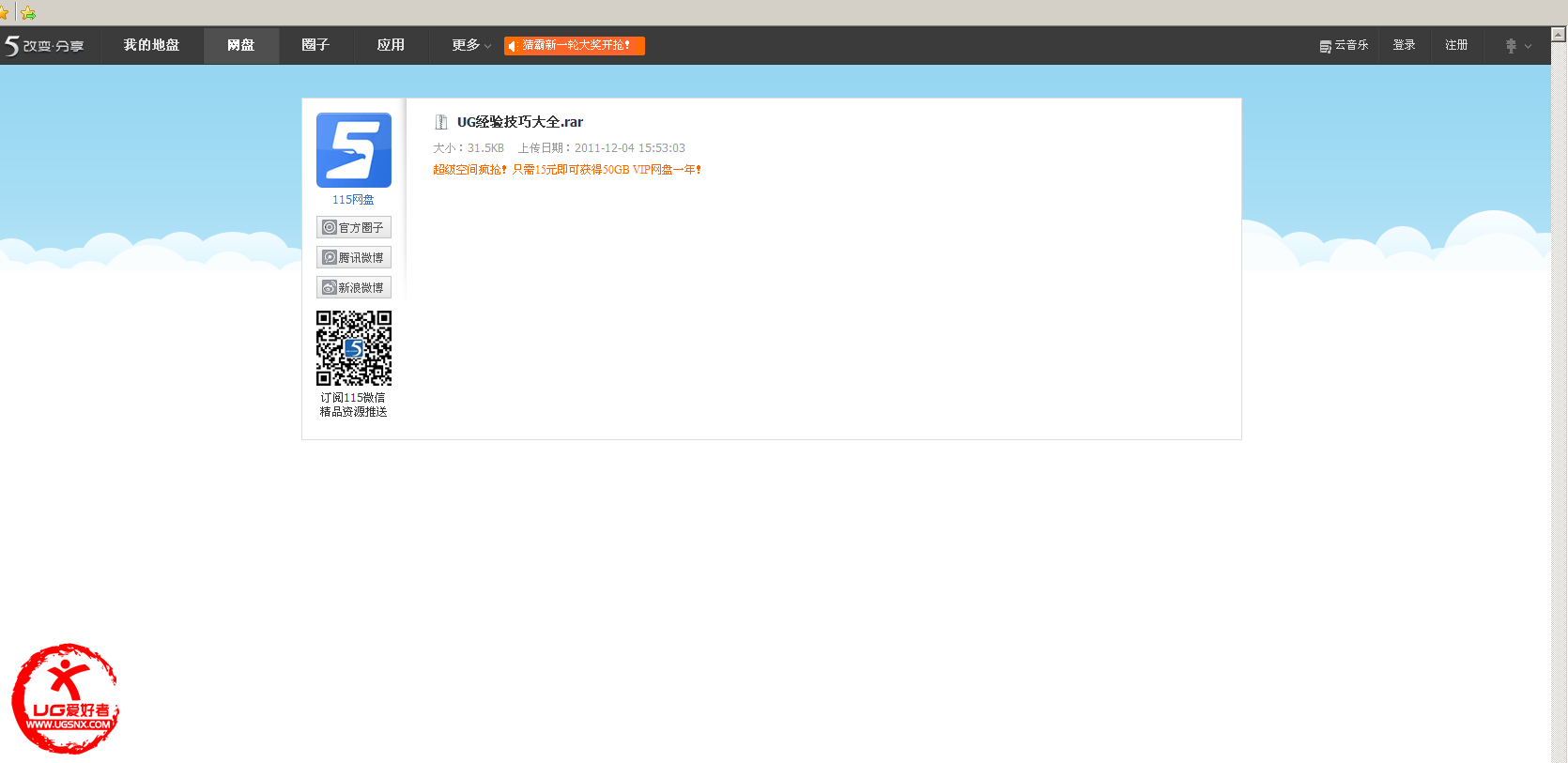This screenshot has height=763, width=1568.
Task: Click the orange 猜霸新一轮大奖开抢 banner
Action: coord(575,46)
